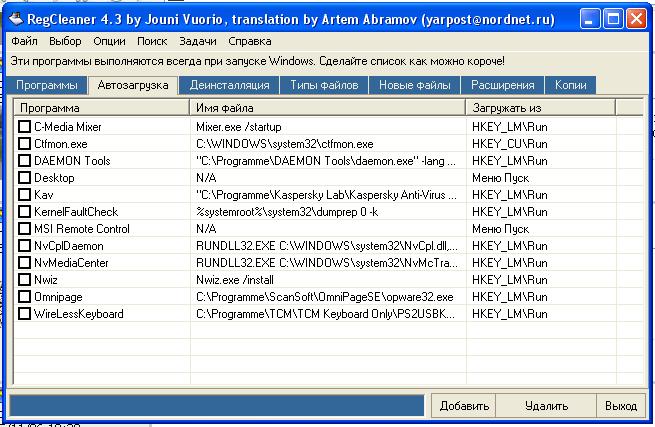Click the C:\WINDOWS\system32\ctfmon.exe path
The height and width of the screenshot is (427, 655).
click(x=284, y=144)
